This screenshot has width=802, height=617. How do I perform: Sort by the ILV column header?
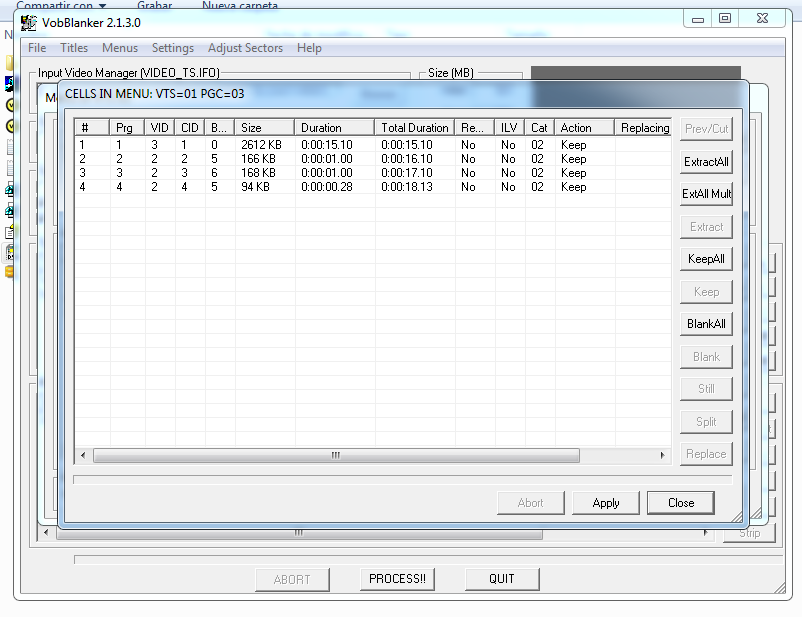point(509,128)
